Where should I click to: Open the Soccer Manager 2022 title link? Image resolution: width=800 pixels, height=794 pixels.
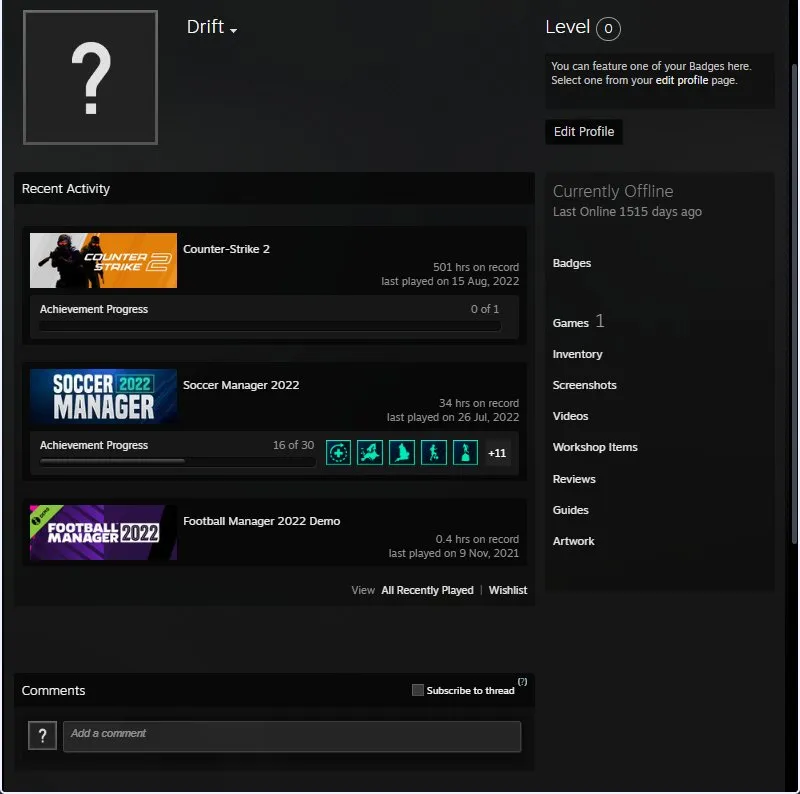pyautogui.click(x=241, y=385)
